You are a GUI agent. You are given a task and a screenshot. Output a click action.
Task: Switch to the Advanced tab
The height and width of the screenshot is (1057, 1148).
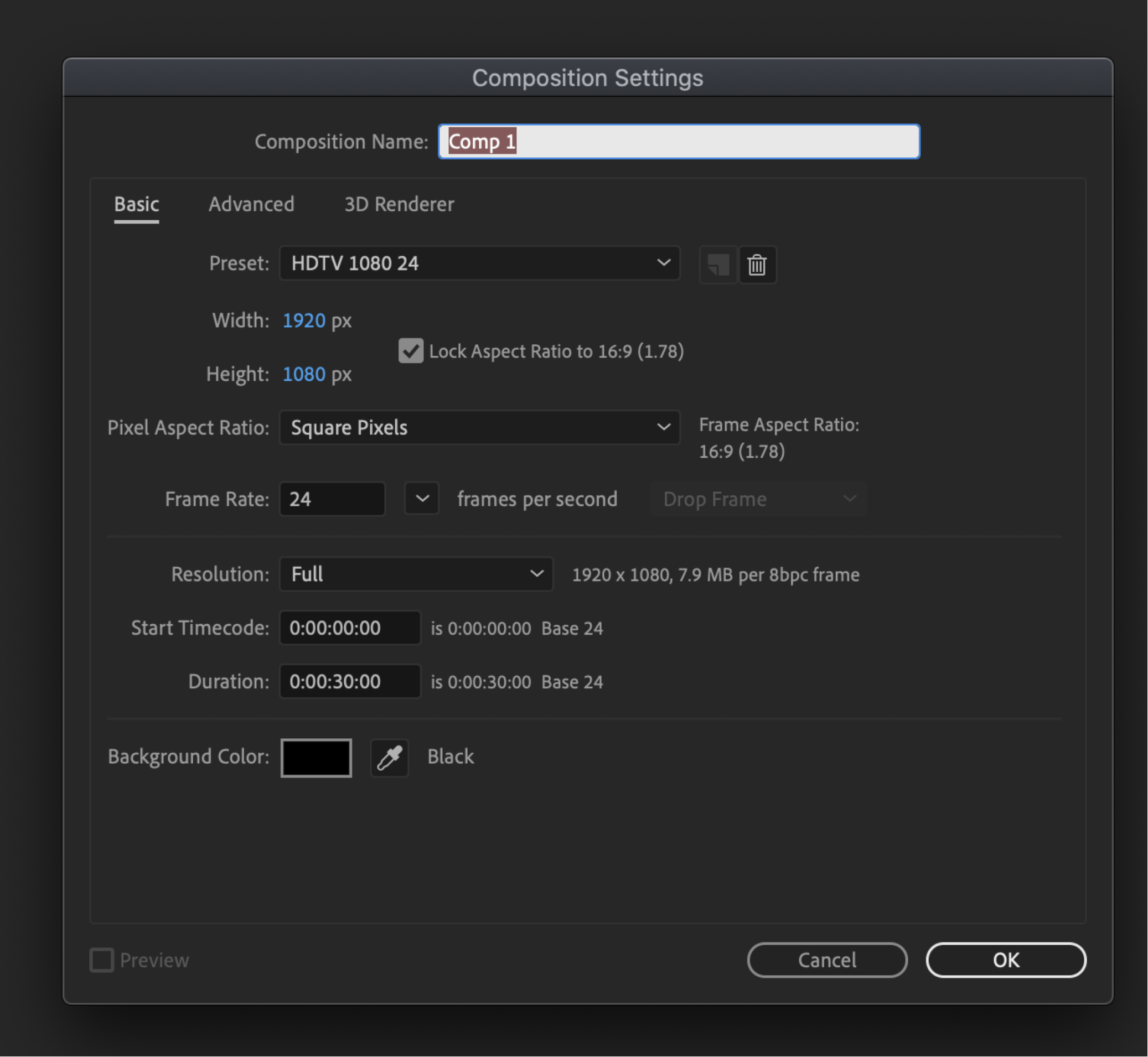click(x=251, y=204)
